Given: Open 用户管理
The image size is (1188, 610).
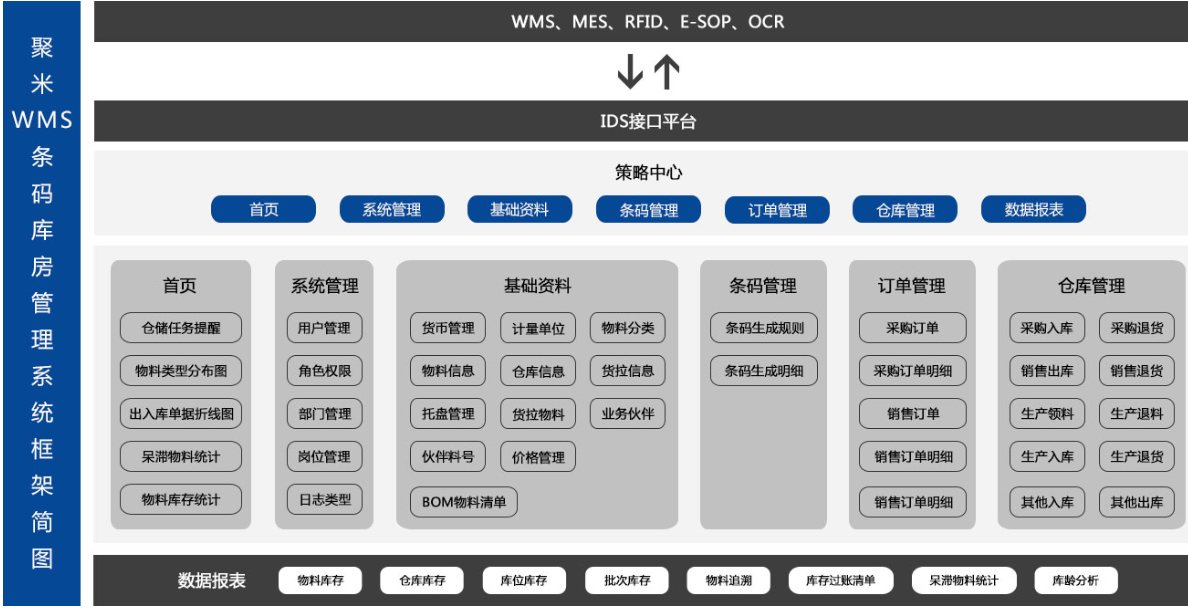Looking at the screenshot, I should [324, 328].
